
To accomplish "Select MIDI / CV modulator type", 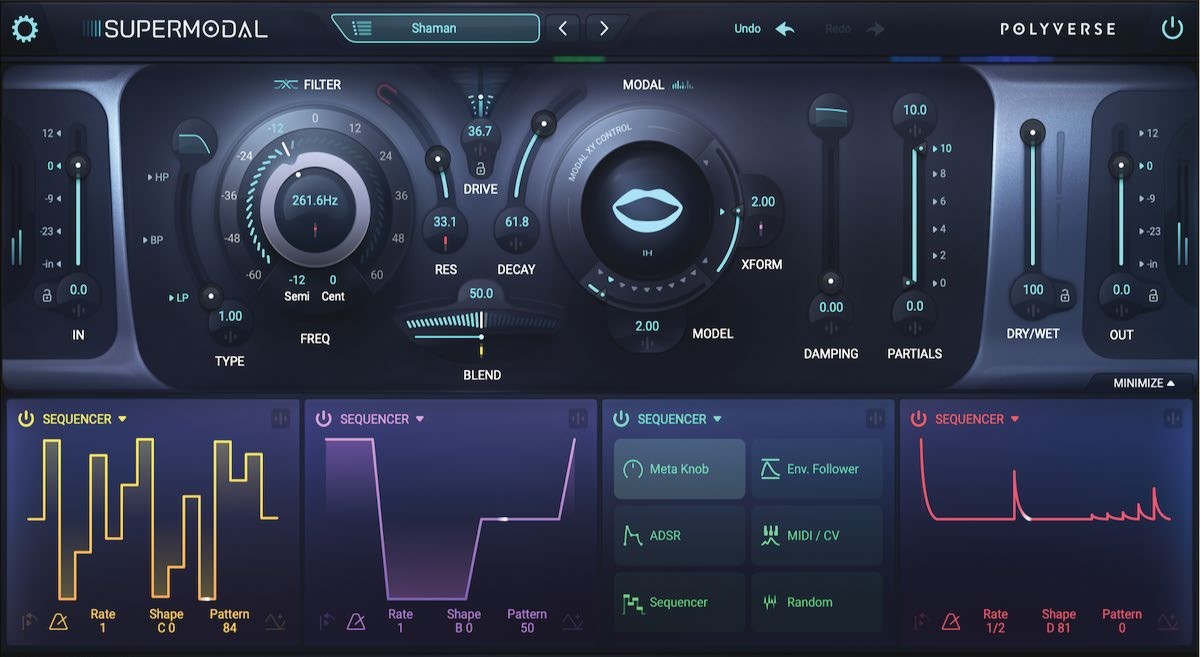I will coord(817,535).
